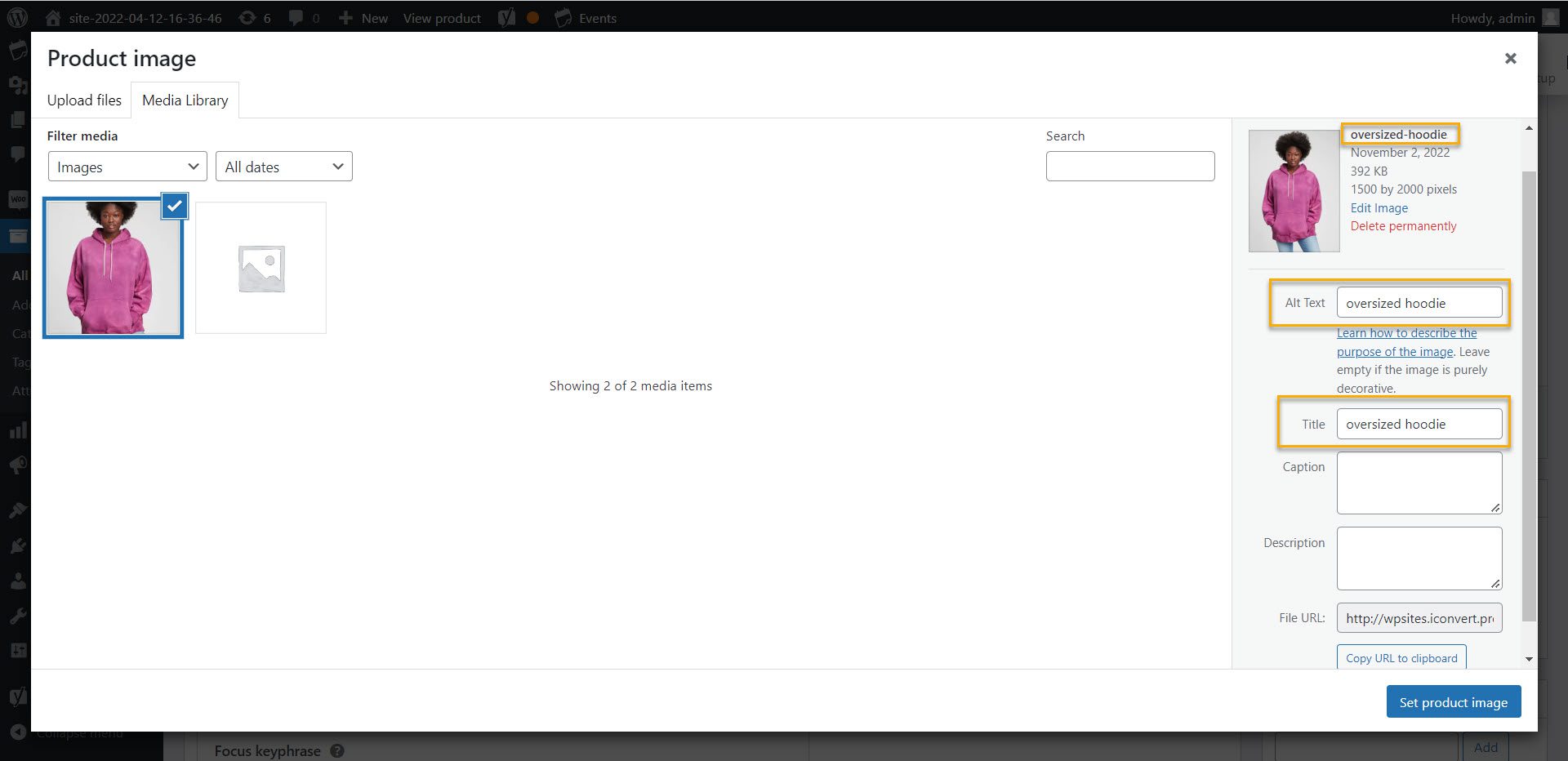Open the WooCommerce sidebar icon
The height and width of the screenshot is (761, 1568).
(17, 198)
